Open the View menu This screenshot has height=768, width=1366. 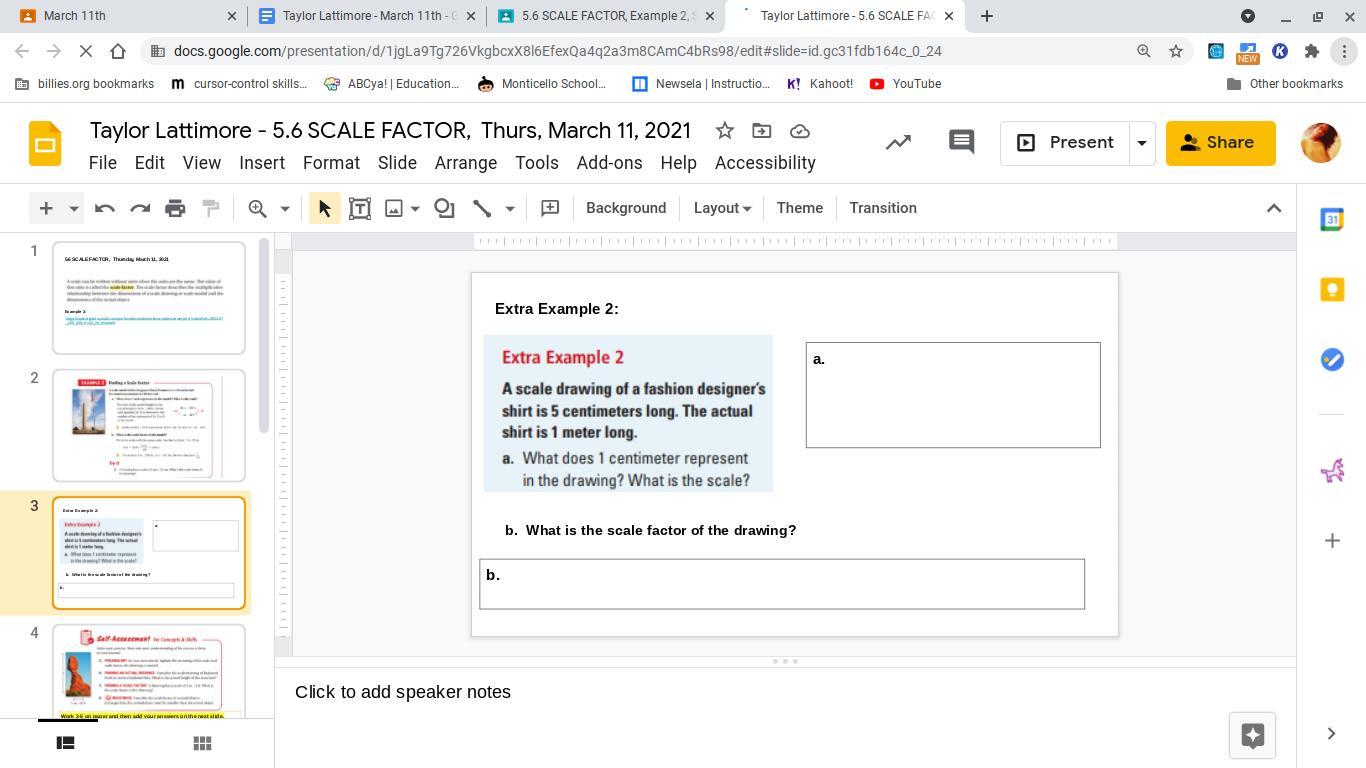tap(202, 163)
